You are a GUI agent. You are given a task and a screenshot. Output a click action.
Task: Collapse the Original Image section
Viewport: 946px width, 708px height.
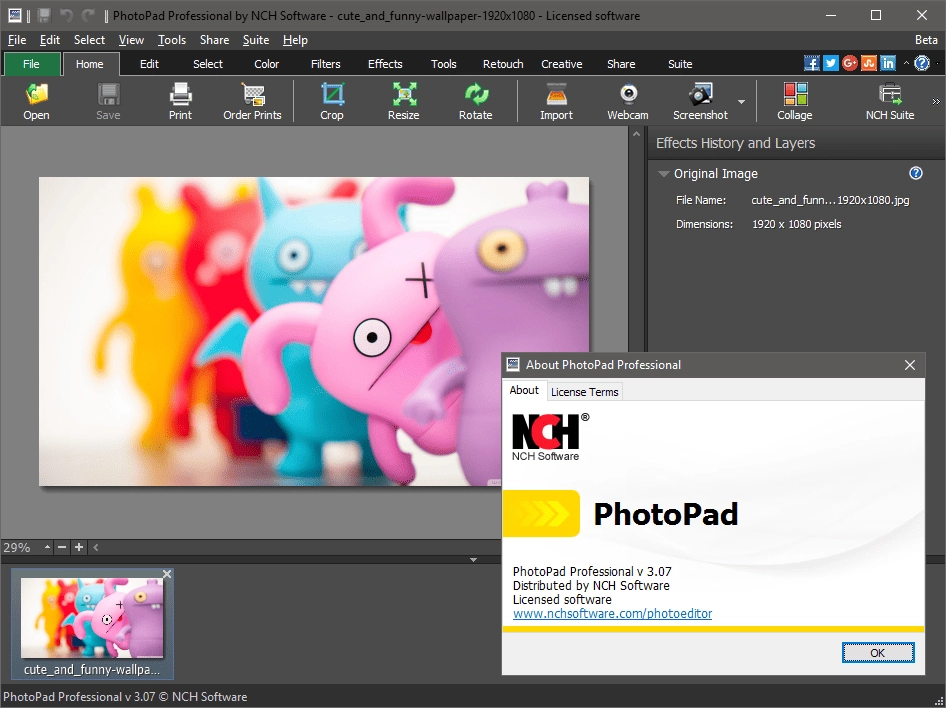664,174
